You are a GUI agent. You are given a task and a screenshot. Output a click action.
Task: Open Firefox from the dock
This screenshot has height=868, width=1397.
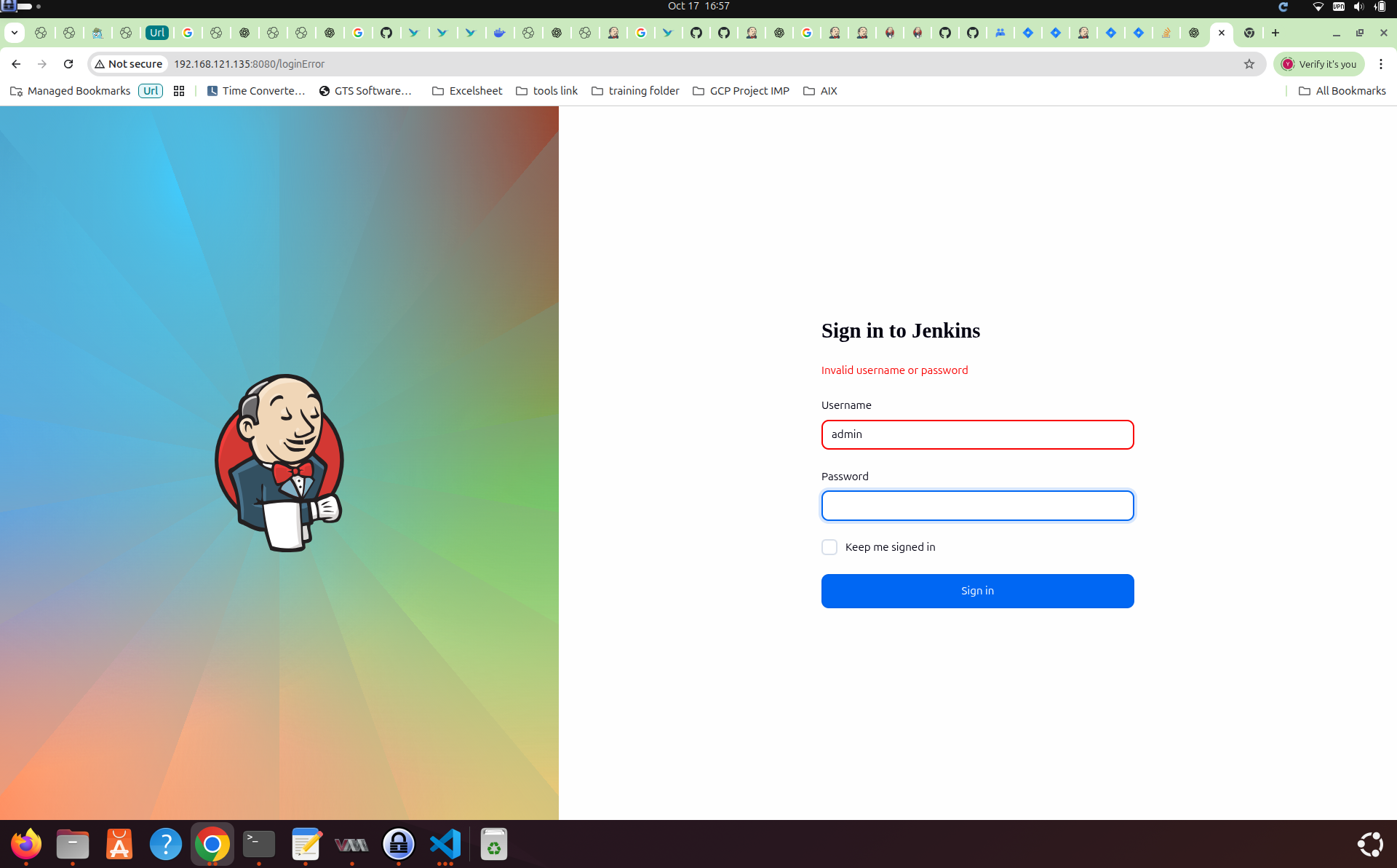(x=26, y=844)
